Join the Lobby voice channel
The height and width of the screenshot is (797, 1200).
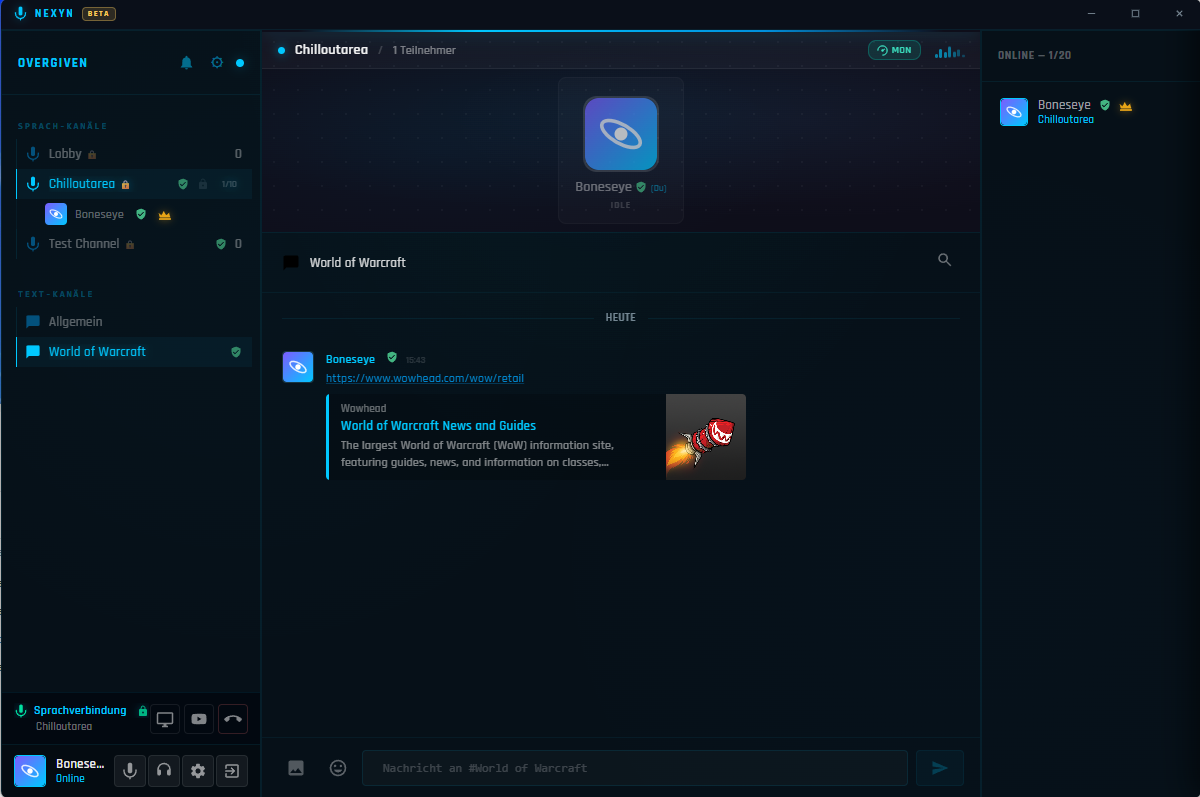134,154
